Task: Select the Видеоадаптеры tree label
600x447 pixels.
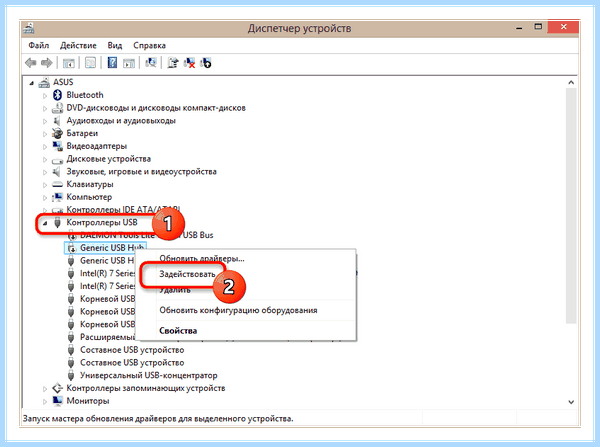Action: (x=96, y=146)
